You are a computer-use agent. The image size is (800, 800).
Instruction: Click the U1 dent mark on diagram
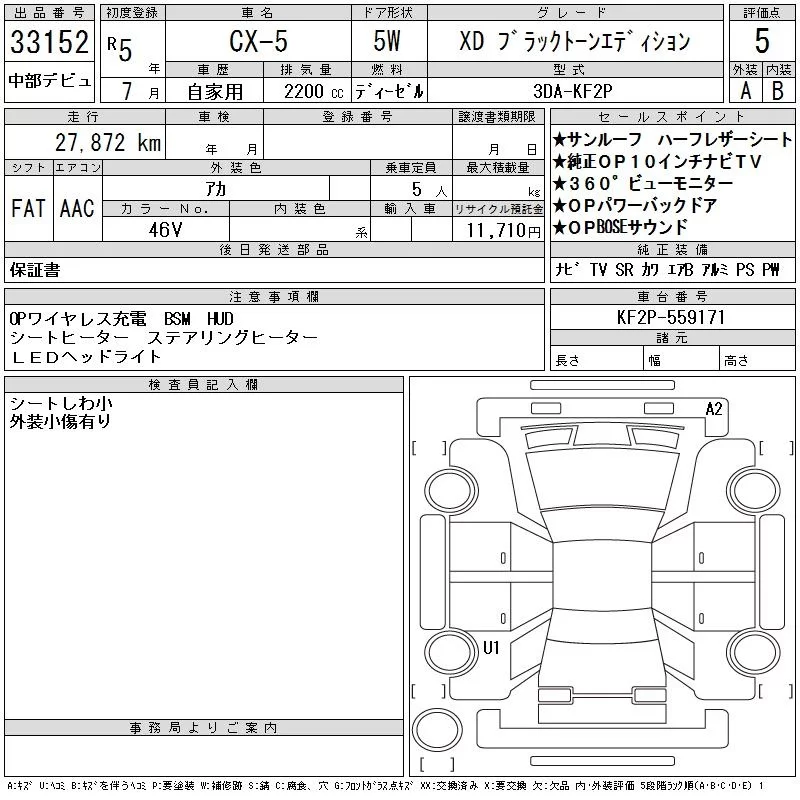point(491,648)
